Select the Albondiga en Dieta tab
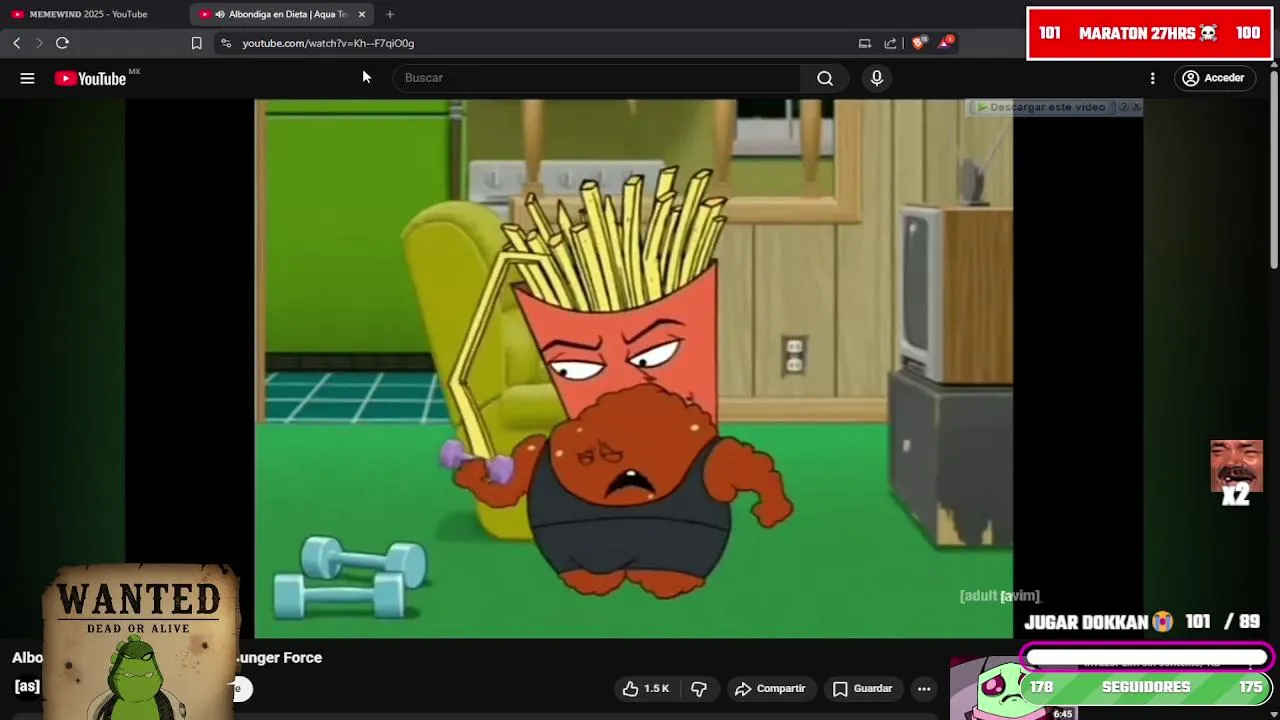 pyautogui.click(x=280, y=14)
